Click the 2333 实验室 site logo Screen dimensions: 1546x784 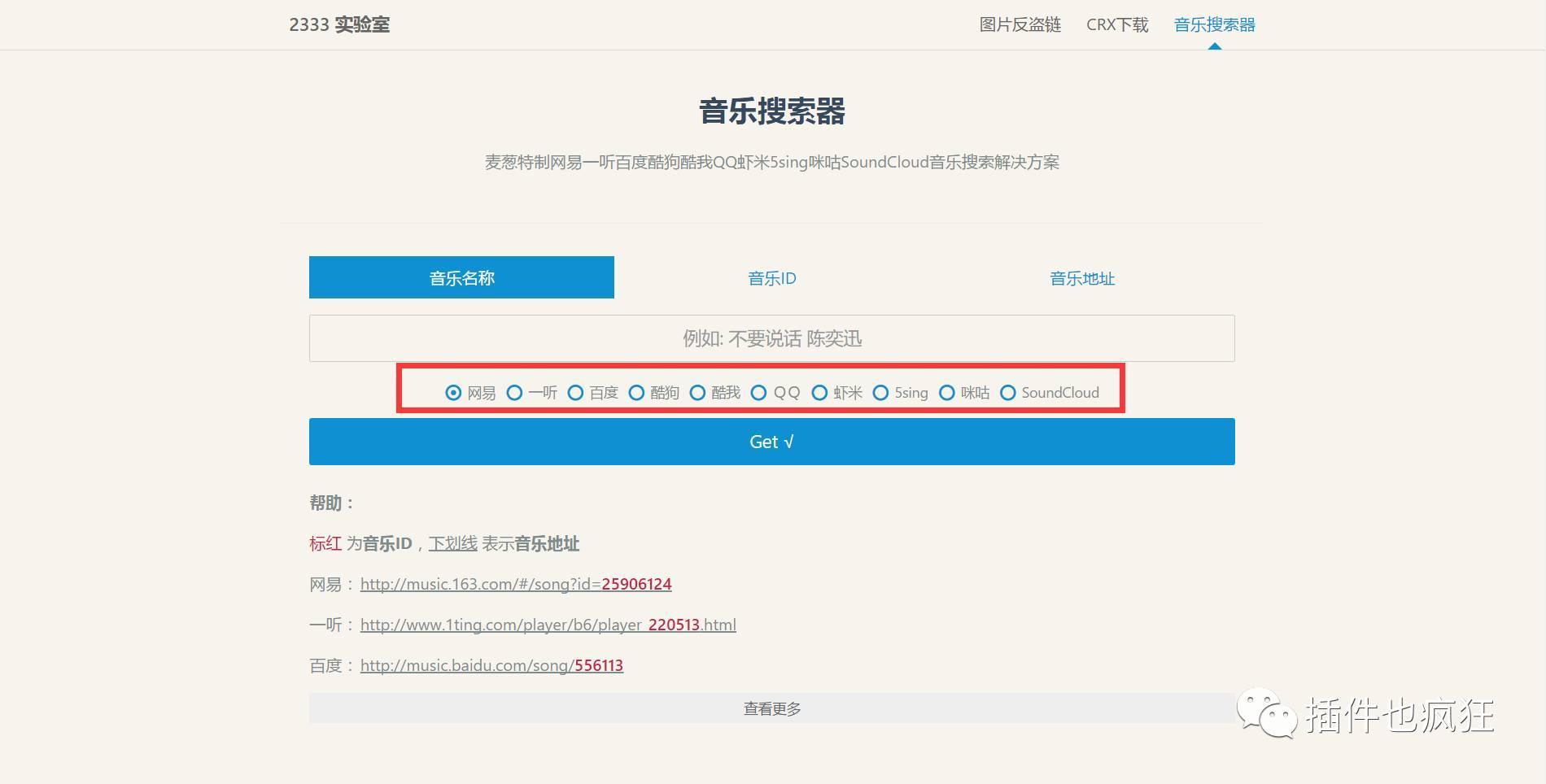339,24
